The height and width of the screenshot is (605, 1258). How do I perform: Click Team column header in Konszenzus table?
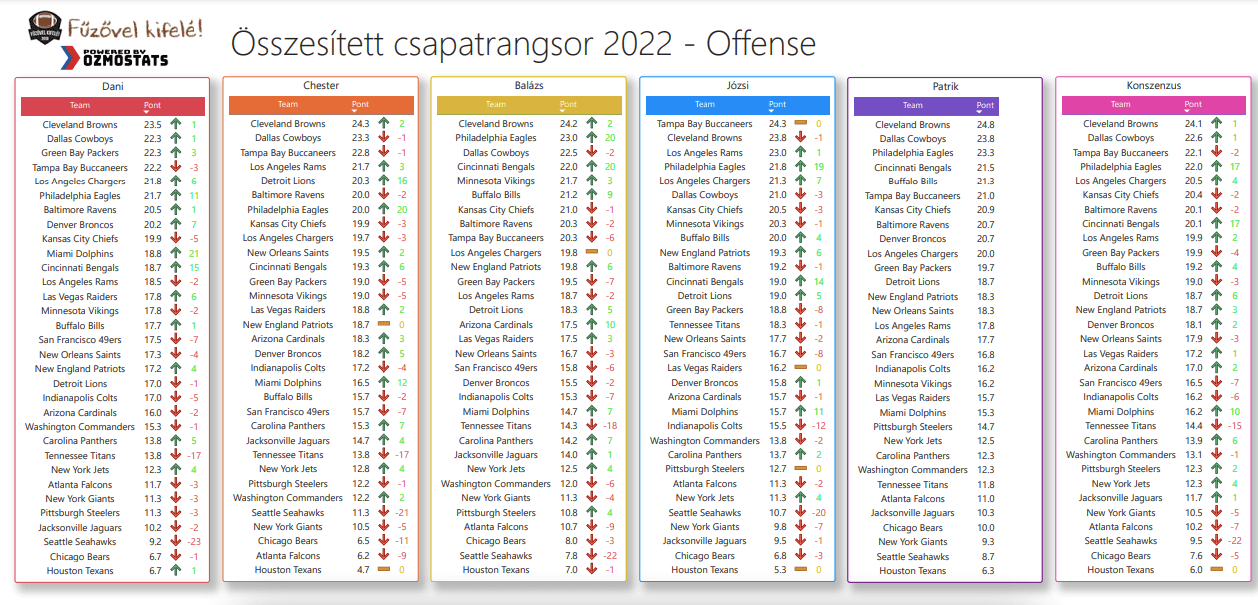tap(1120, 104)
